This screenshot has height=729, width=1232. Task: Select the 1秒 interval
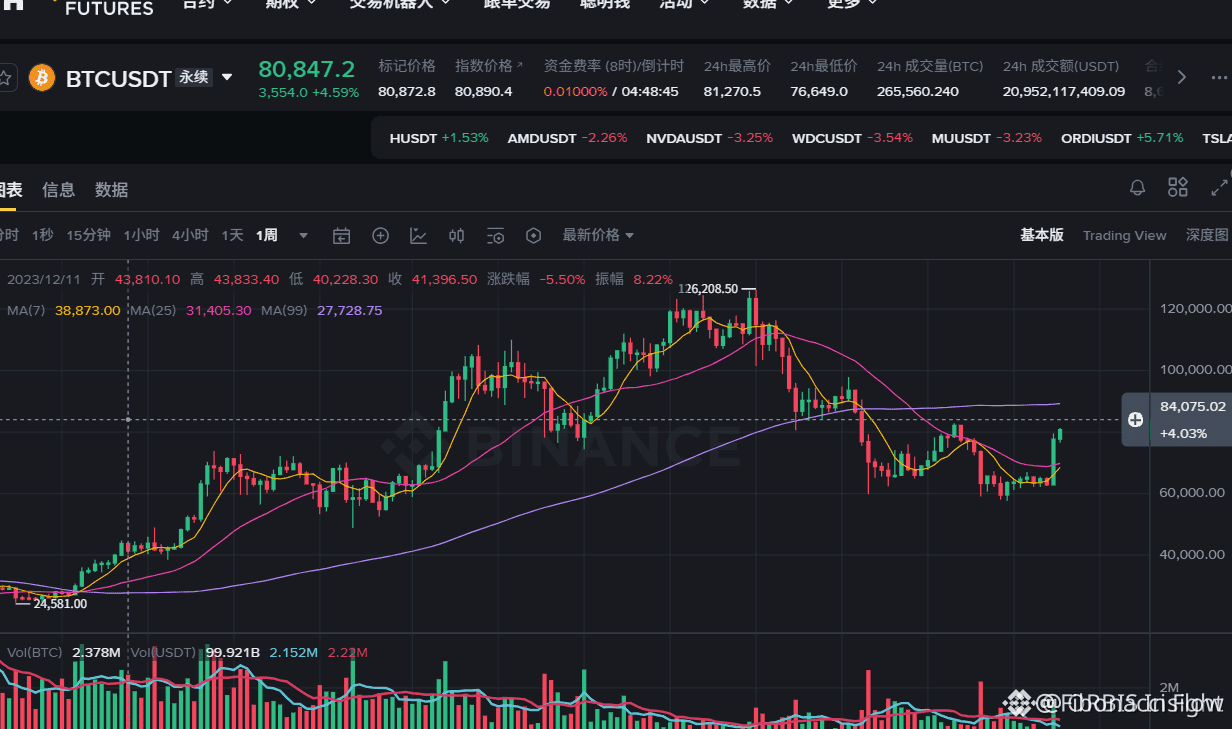pos(42,235)
